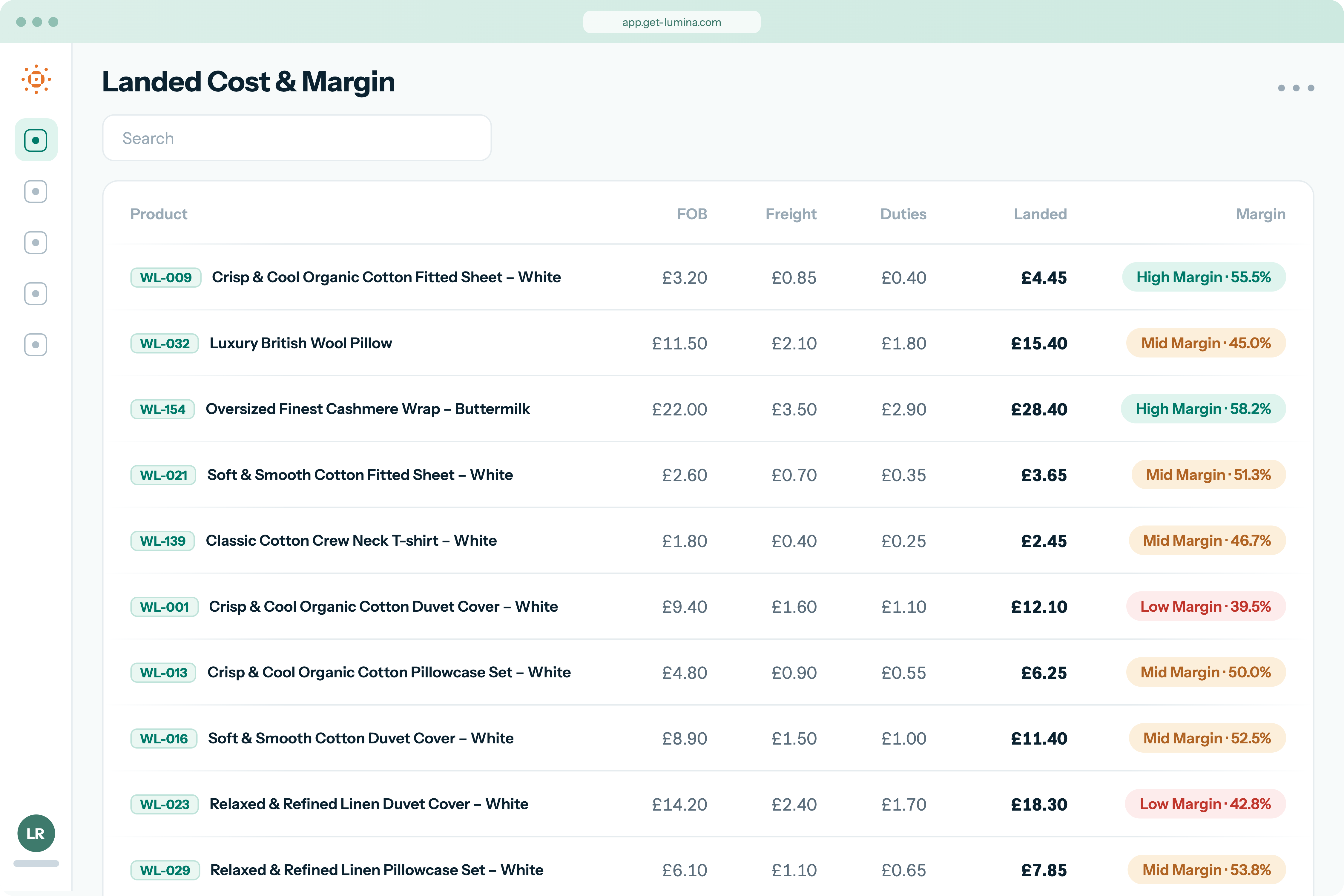Open Oversized Finest Cashmere Wrap – Buttermilk
This screenshot has height=896, width=1344.
[x=367, y=409]
